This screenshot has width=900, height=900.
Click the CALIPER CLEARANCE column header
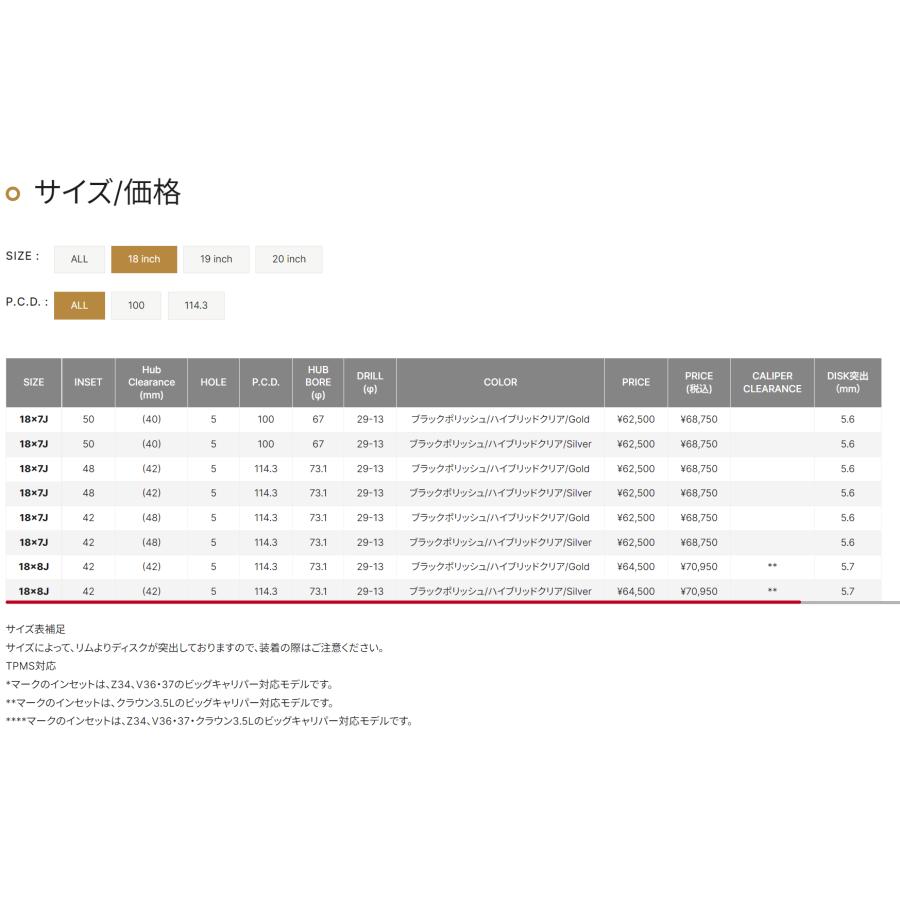coord(772,382)
